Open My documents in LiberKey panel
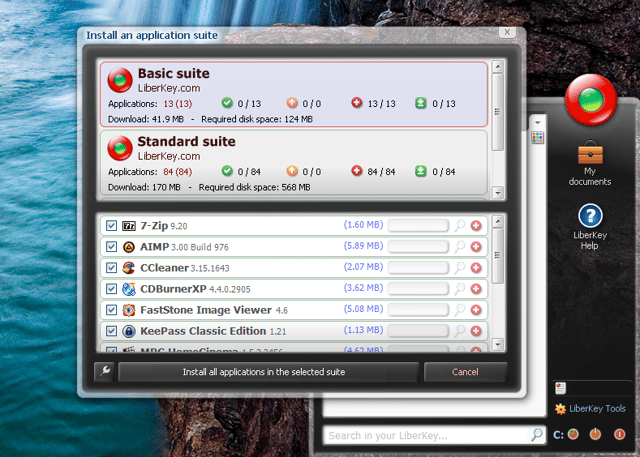This screenshot has height=457, width=640. tap(590, 163)
